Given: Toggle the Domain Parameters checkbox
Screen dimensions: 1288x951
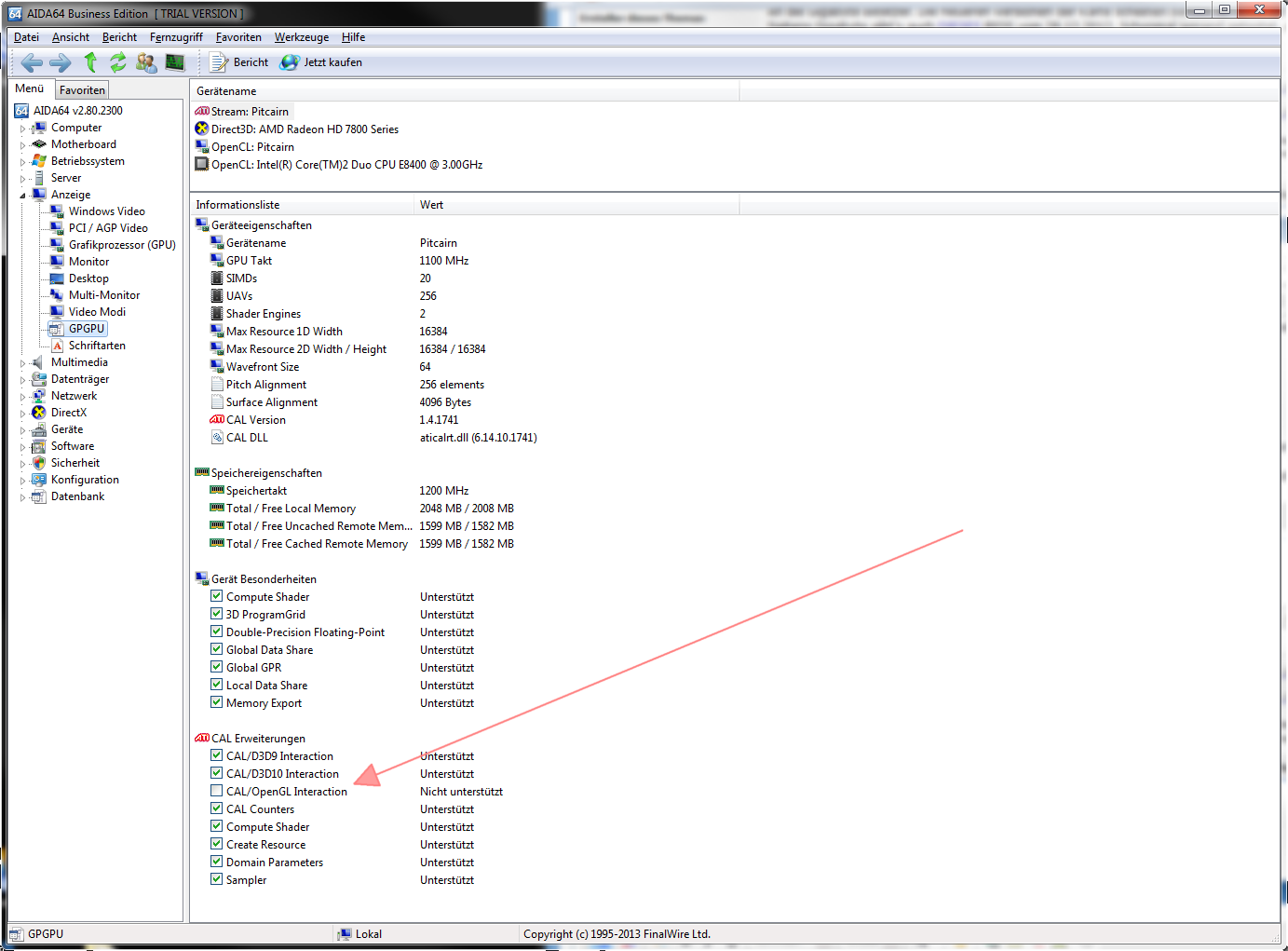Looking at the screenshot, I should click(217, 863).
